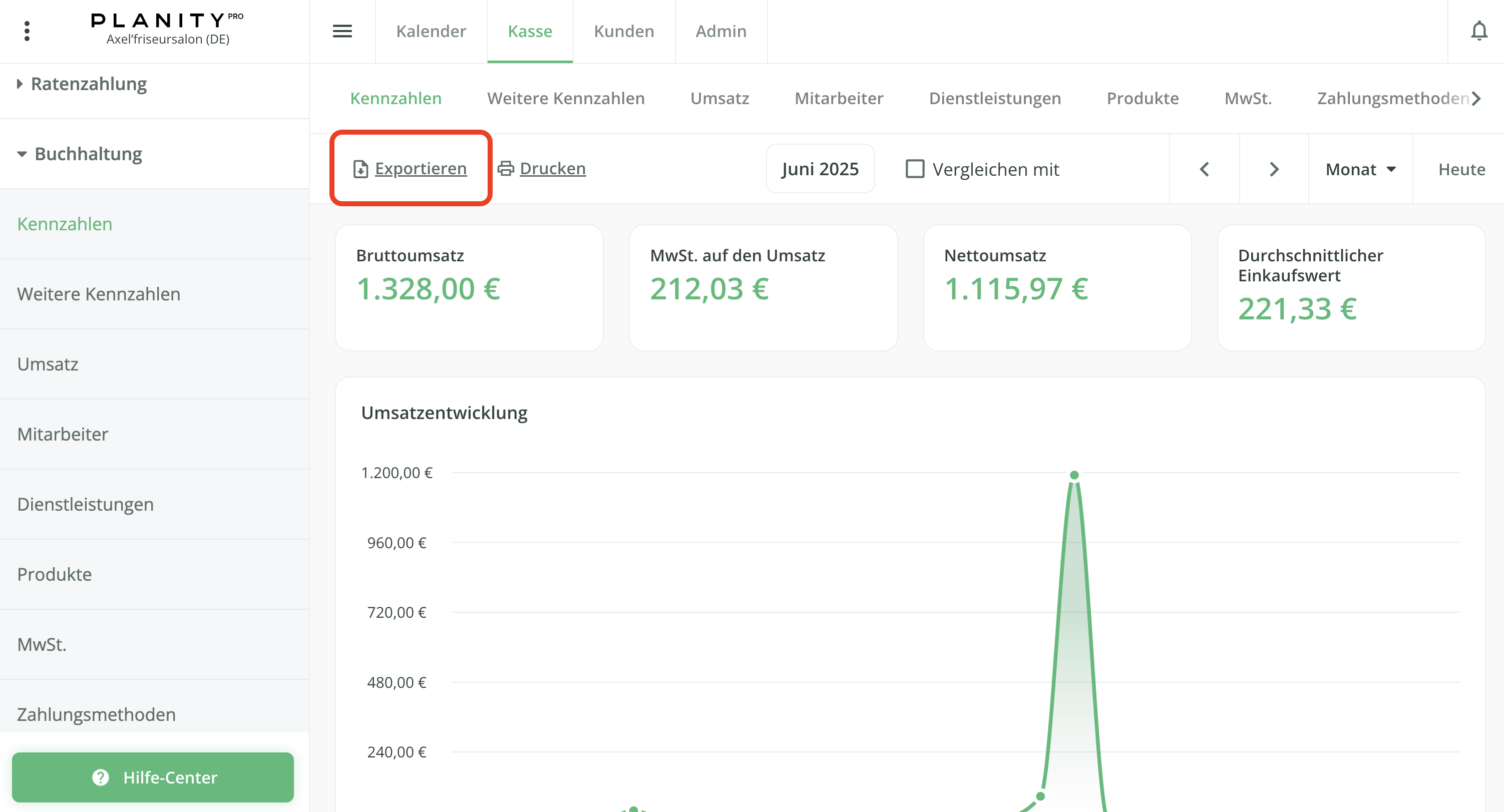This screenshot has width=1504, height=812.
Task: Enable the Vergleichen mit comparison option
Action: 914,169
